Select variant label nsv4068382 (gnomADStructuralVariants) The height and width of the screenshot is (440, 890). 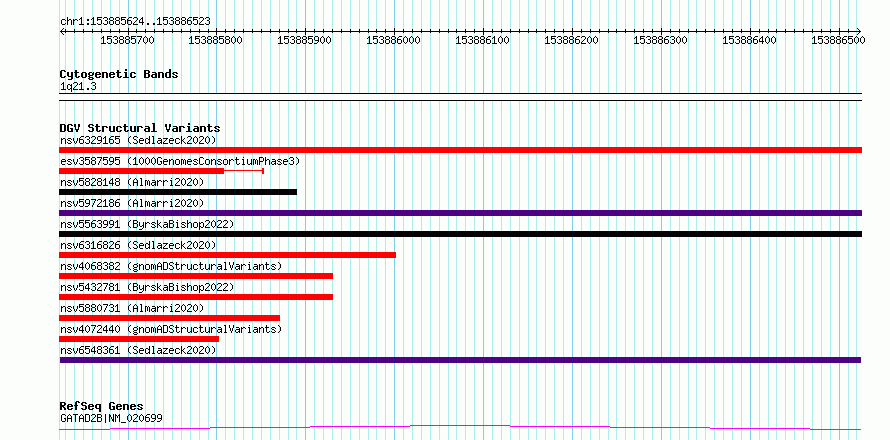(x=170, y=266)
